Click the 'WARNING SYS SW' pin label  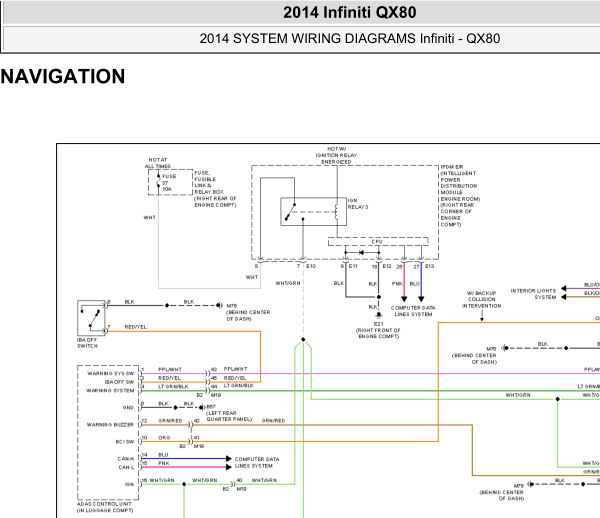[111, 373]
